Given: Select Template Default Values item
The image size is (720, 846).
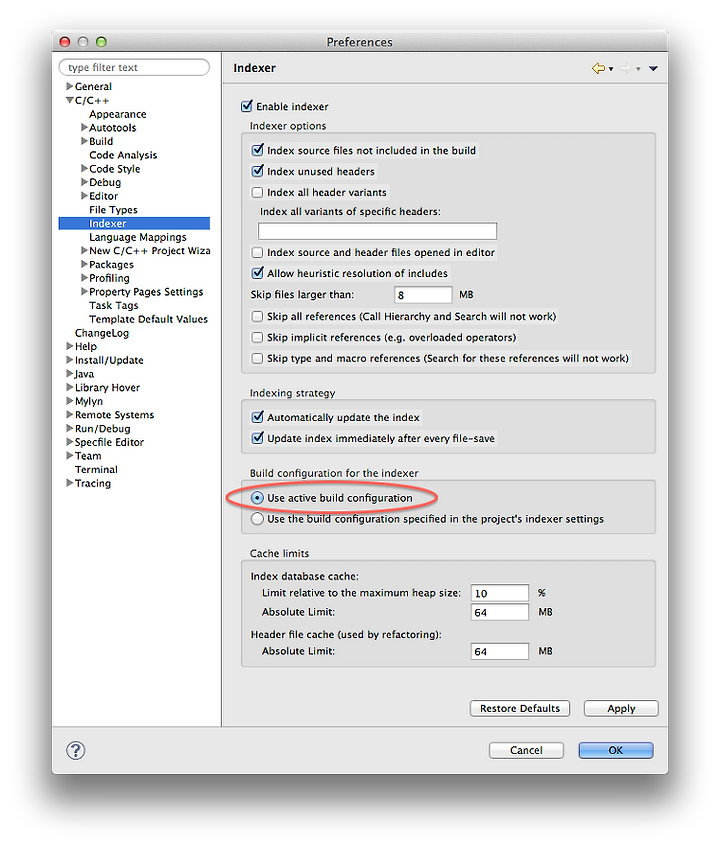Looking at the screenshot, I should coord(148,319).
